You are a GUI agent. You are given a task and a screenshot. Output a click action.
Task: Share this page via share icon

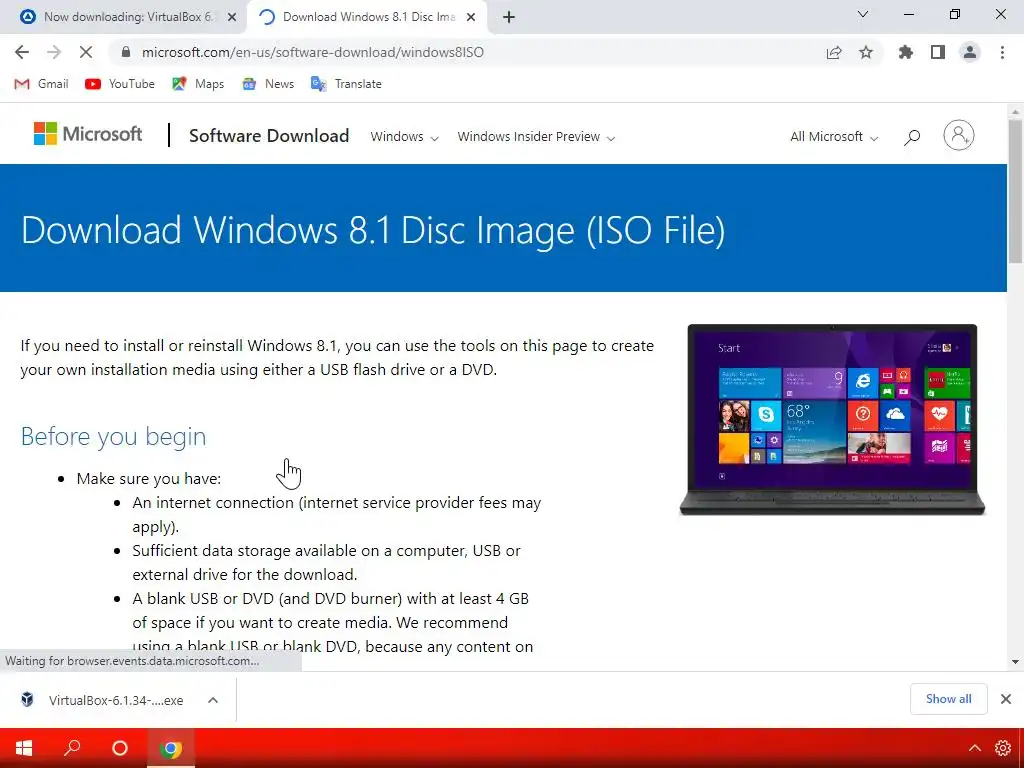[834, 52]
